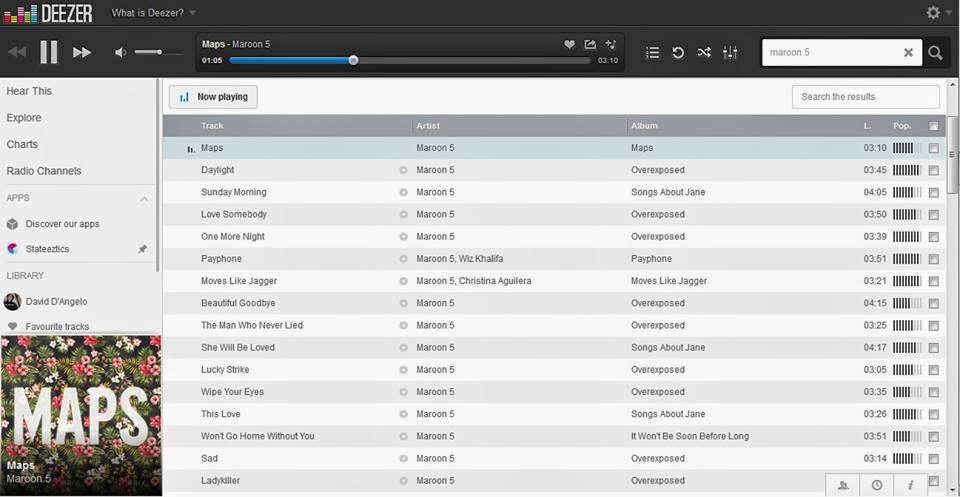The width and height of the screenshot is (960, 497).
Task: Expand the What is Deezer? dropdown
Action: pos(154,12)
